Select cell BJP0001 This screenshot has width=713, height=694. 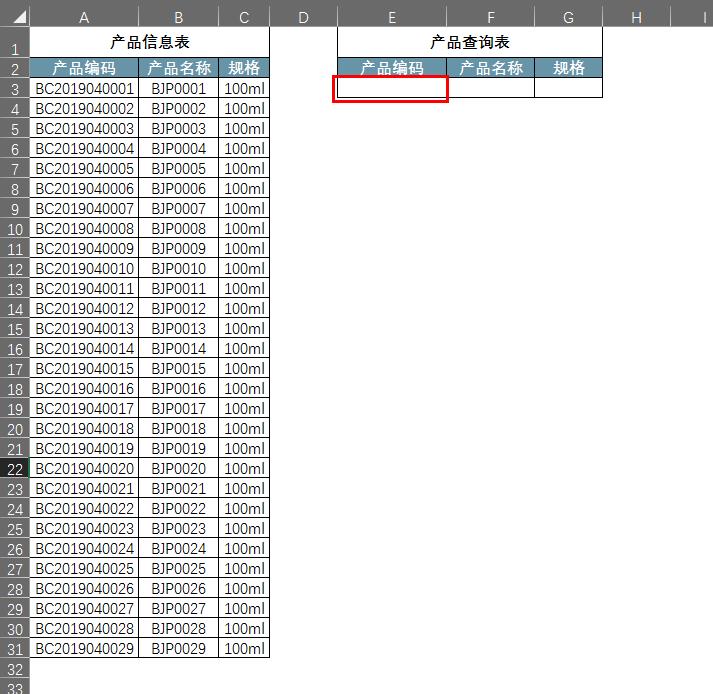(x=179, y=88)
